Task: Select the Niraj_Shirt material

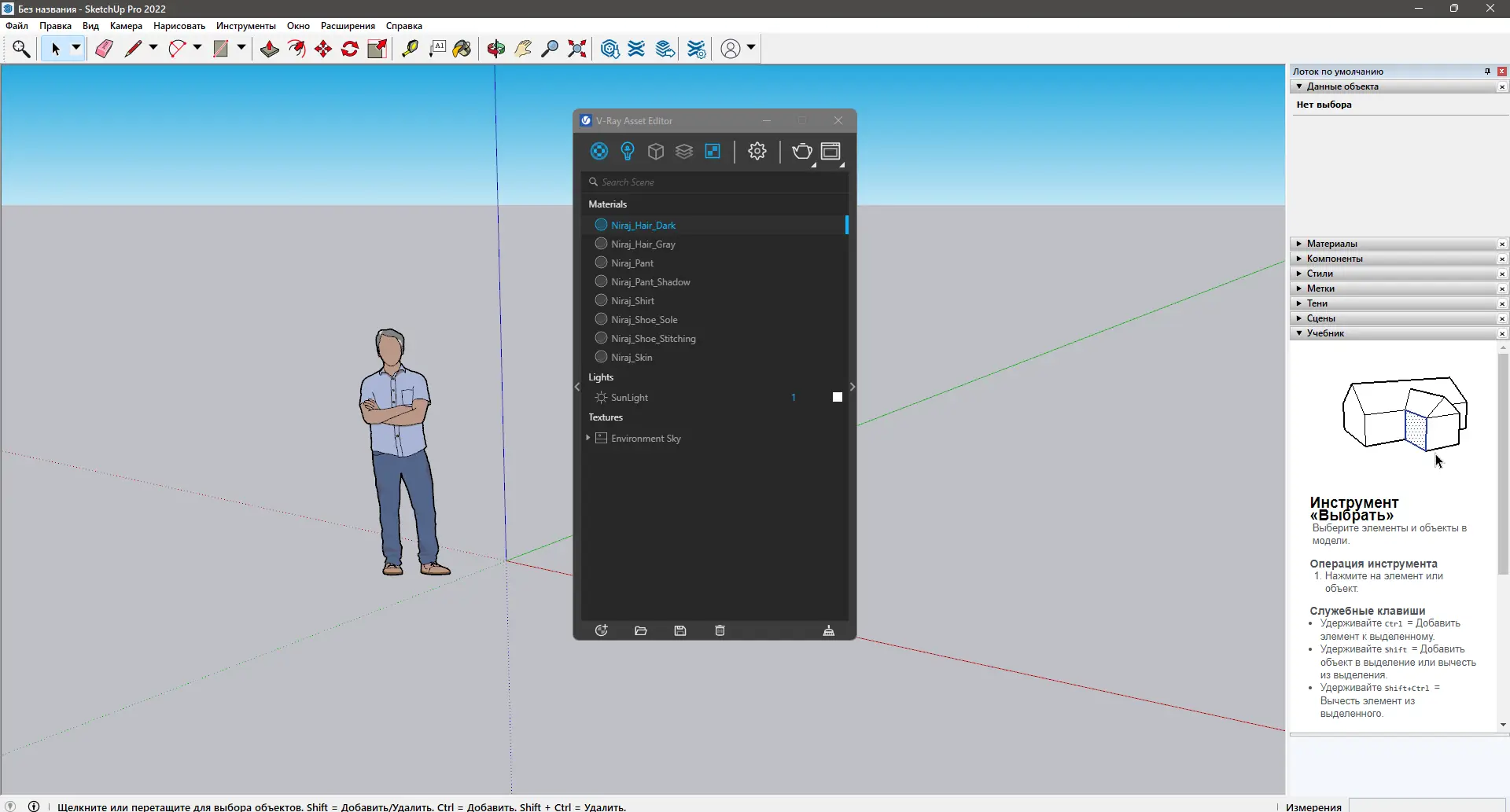Action: 632,301
